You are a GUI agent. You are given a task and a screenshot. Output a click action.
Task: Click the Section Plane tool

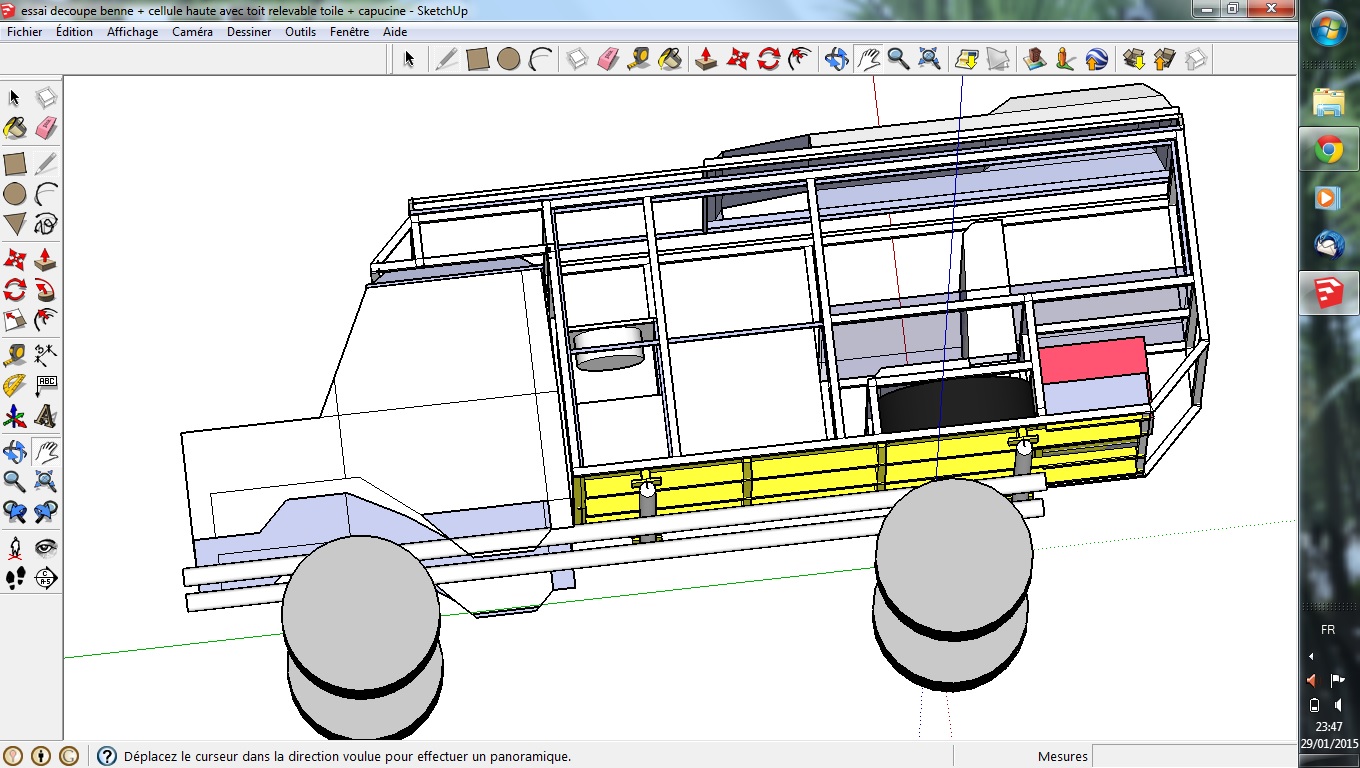[x=46, y=578]
